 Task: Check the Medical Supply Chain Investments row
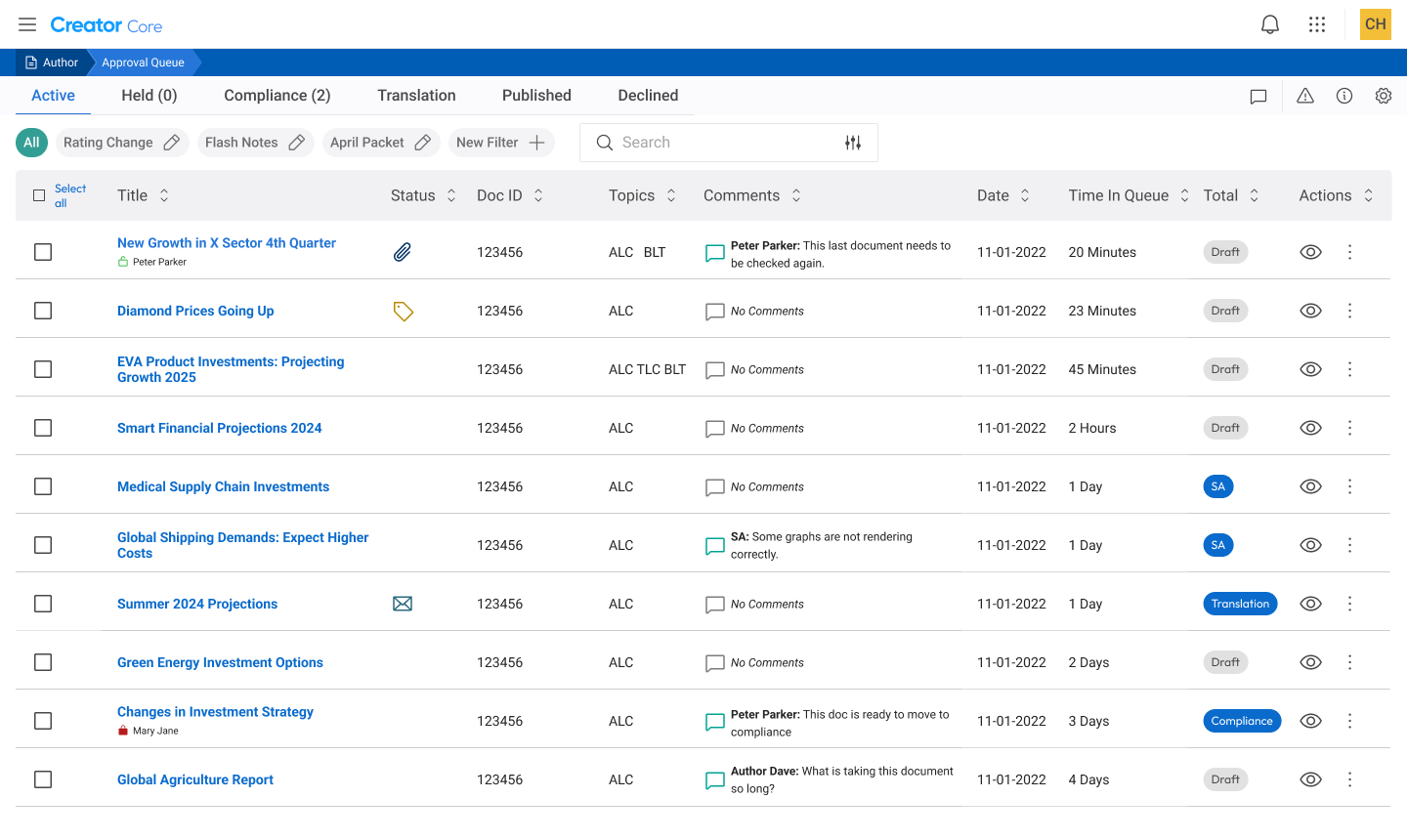[43, 486]
